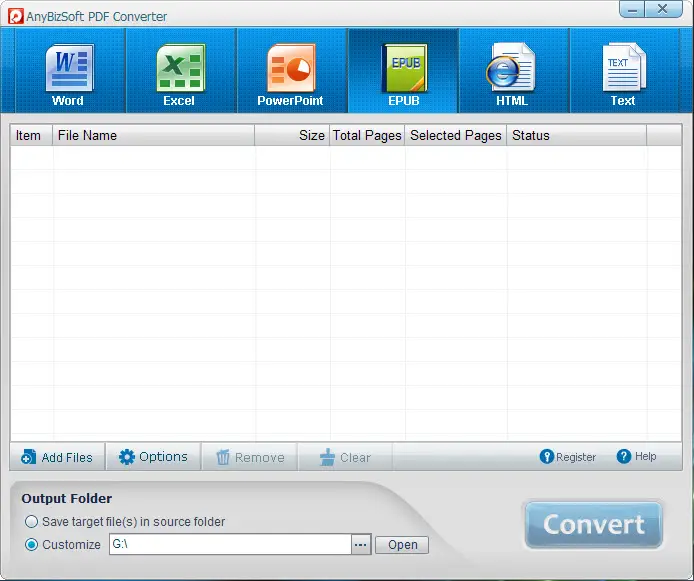Click the Size column header
Image resolution: width=694 pixels, height=581 pixels.
click(x=292, y=135)
